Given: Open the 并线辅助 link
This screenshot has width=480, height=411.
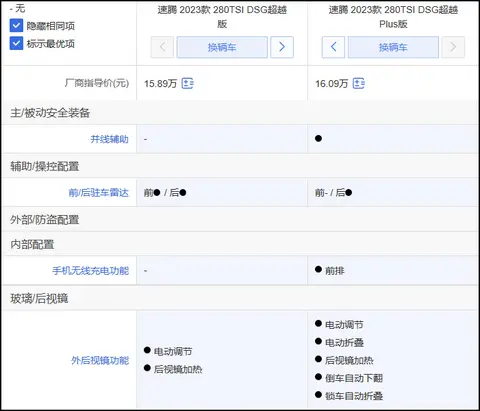Looking at the screenshot, I should pos(109,139).
